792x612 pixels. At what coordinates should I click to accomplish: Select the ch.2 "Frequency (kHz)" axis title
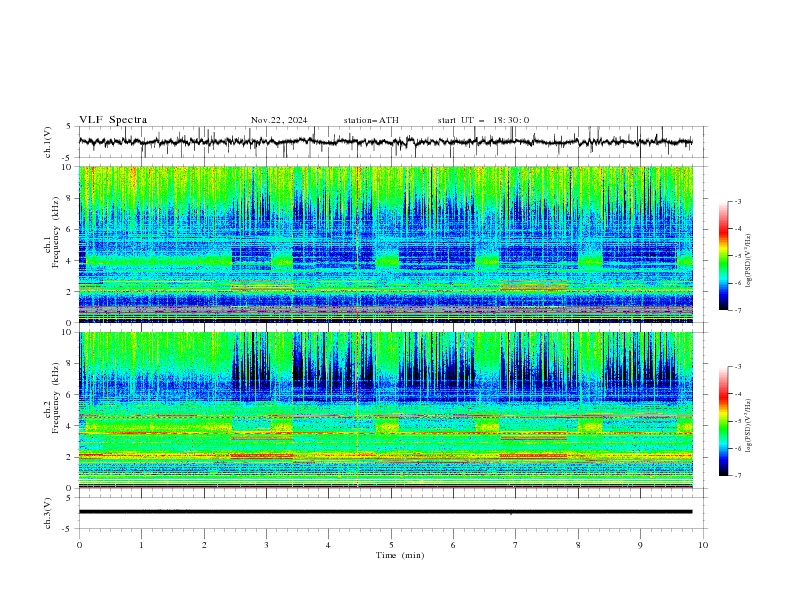pyautogui.click(x=56, y=398)
